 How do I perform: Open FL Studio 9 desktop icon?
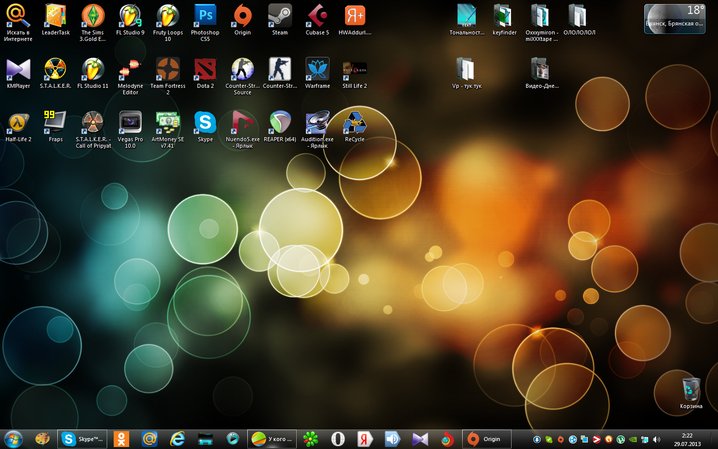(131, 20)
